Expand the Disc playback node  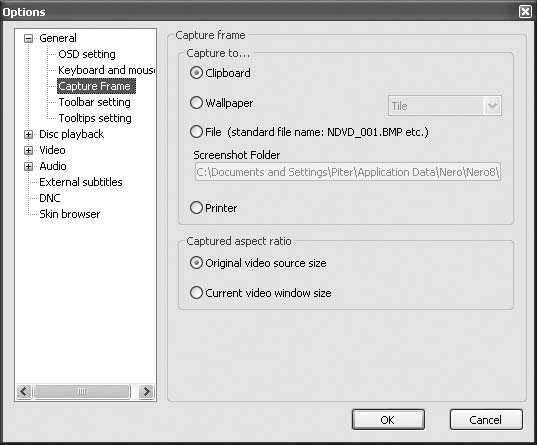[x=28, y=134]
